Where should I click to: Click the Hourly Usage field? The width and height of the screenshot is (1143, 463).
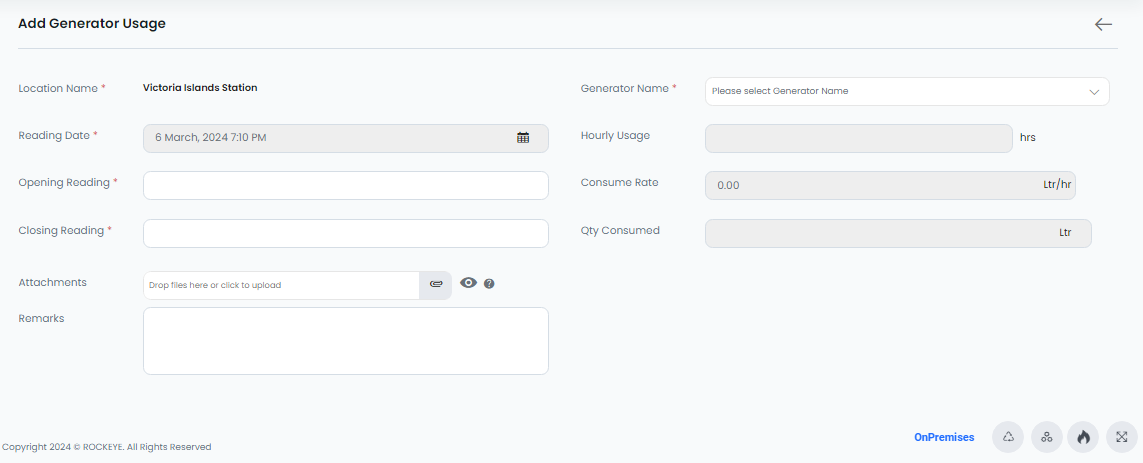(x=859, y=139)
